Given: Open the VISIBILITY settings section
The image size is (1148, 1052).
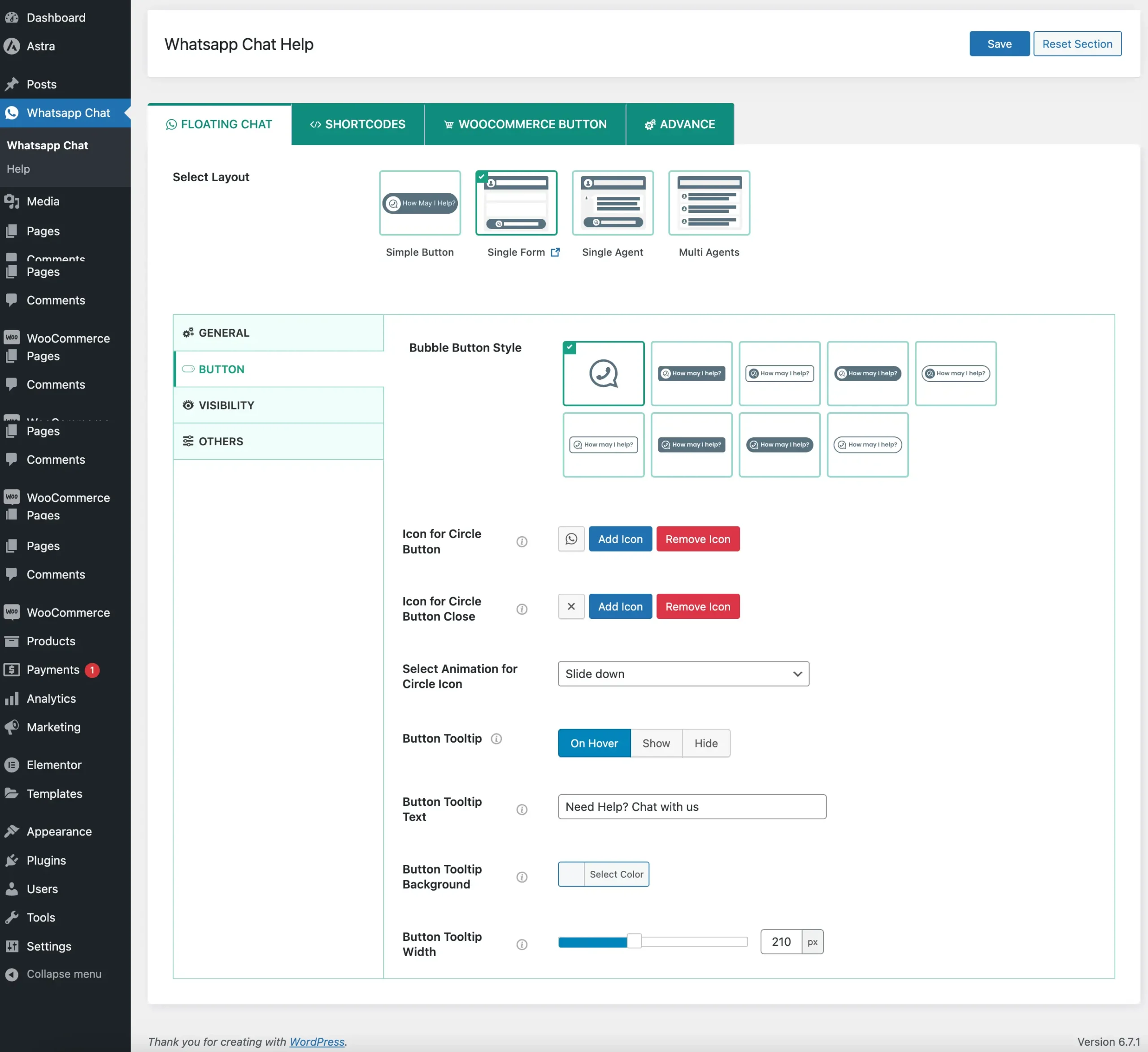Looking at the screenshot, I should coord(278,405).
